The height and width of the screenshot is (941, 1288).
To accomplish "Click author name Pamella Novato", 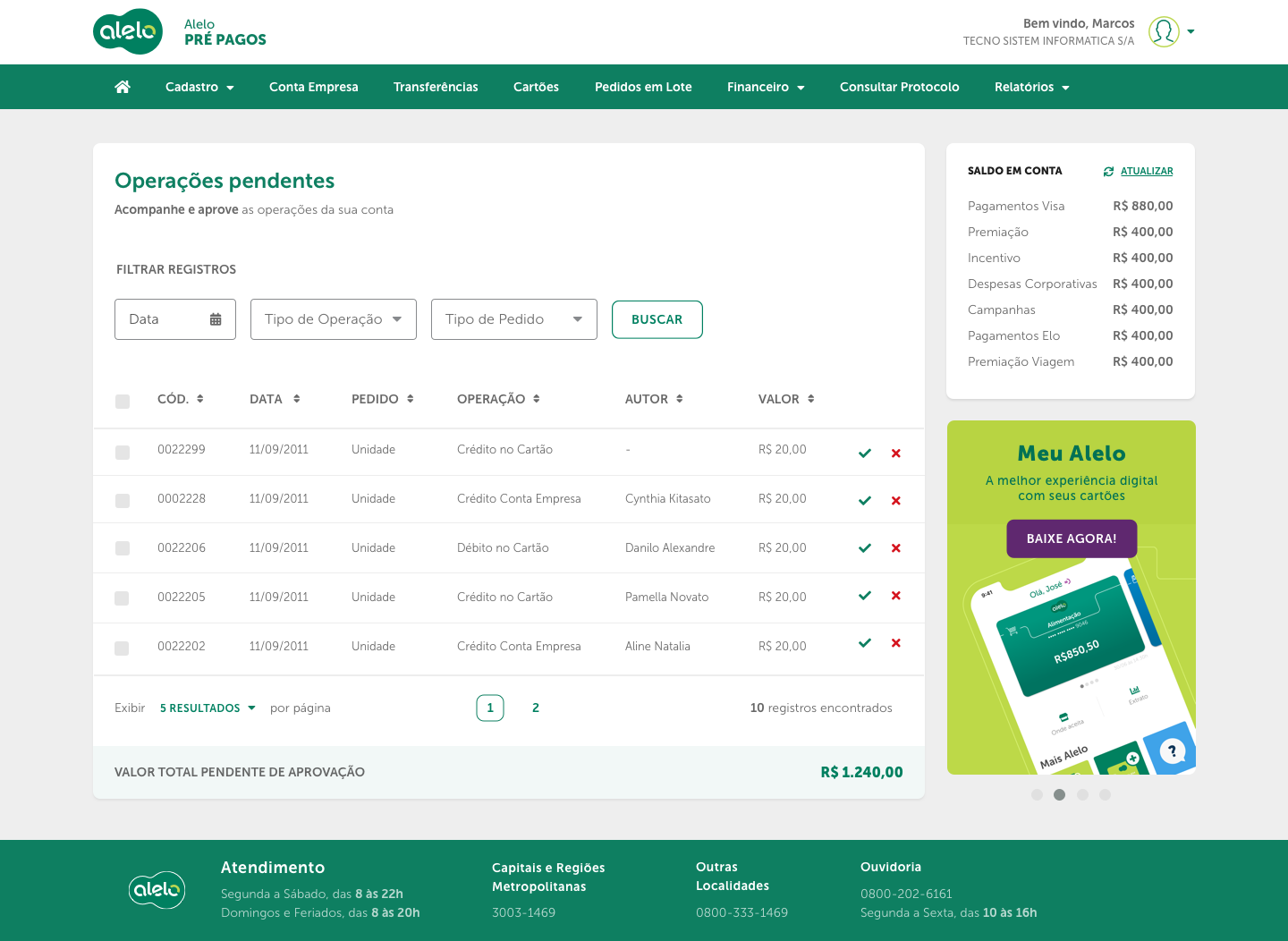I will point(666,597).
